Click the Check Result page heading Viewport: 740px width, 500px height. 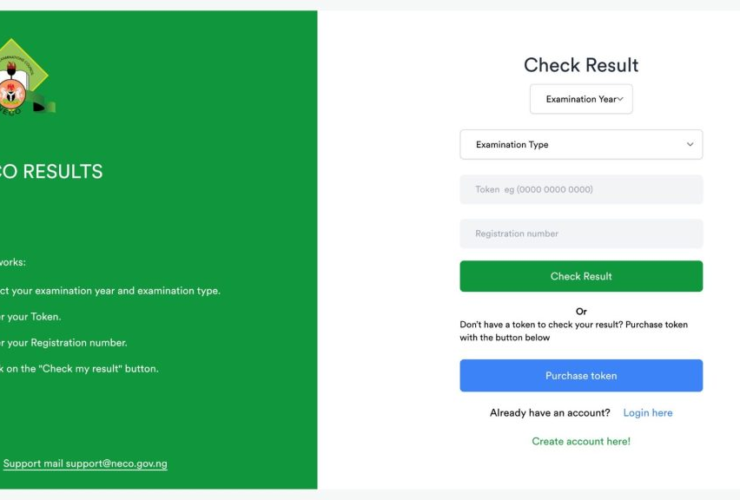pos(580,66)
